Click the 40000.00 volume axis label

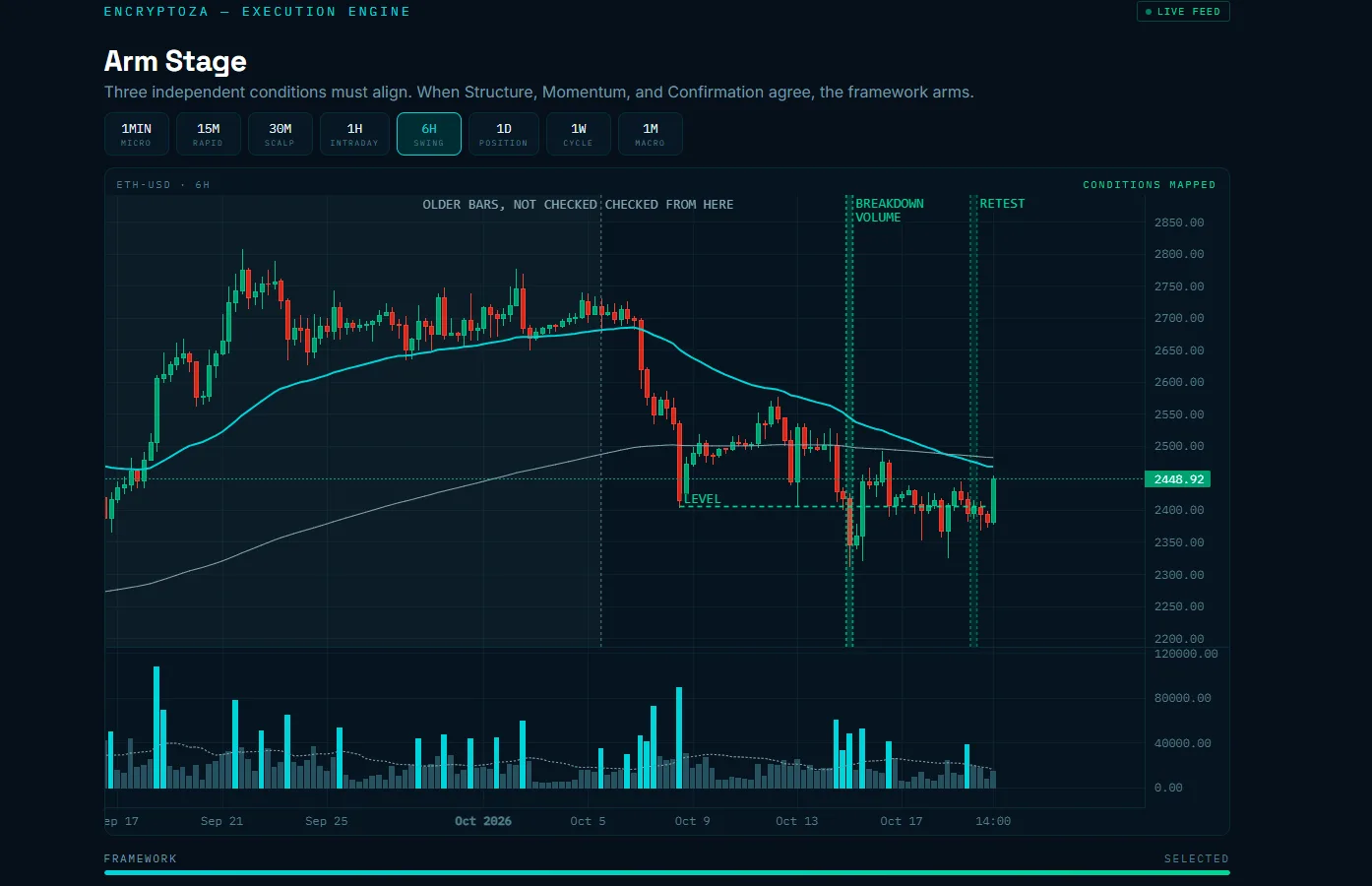(1183, 743)
